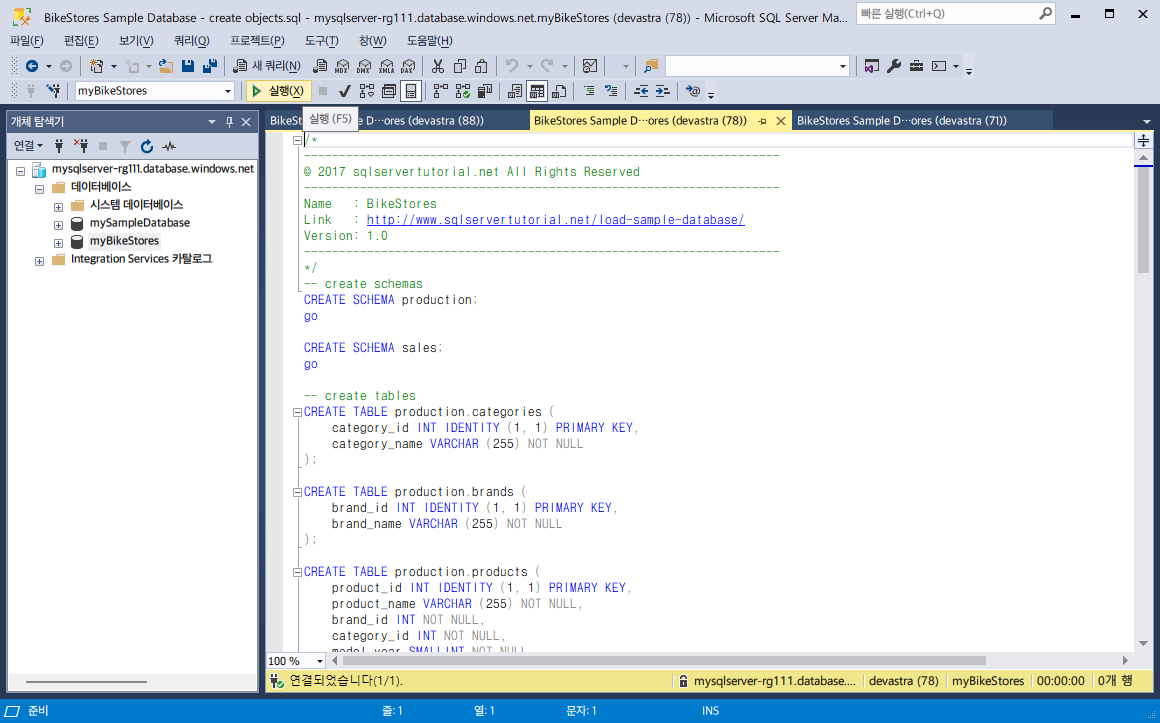Click the 빠른 실행 quick launch search box
This screenshot has height=723, width=1160.
click(955, 13)
